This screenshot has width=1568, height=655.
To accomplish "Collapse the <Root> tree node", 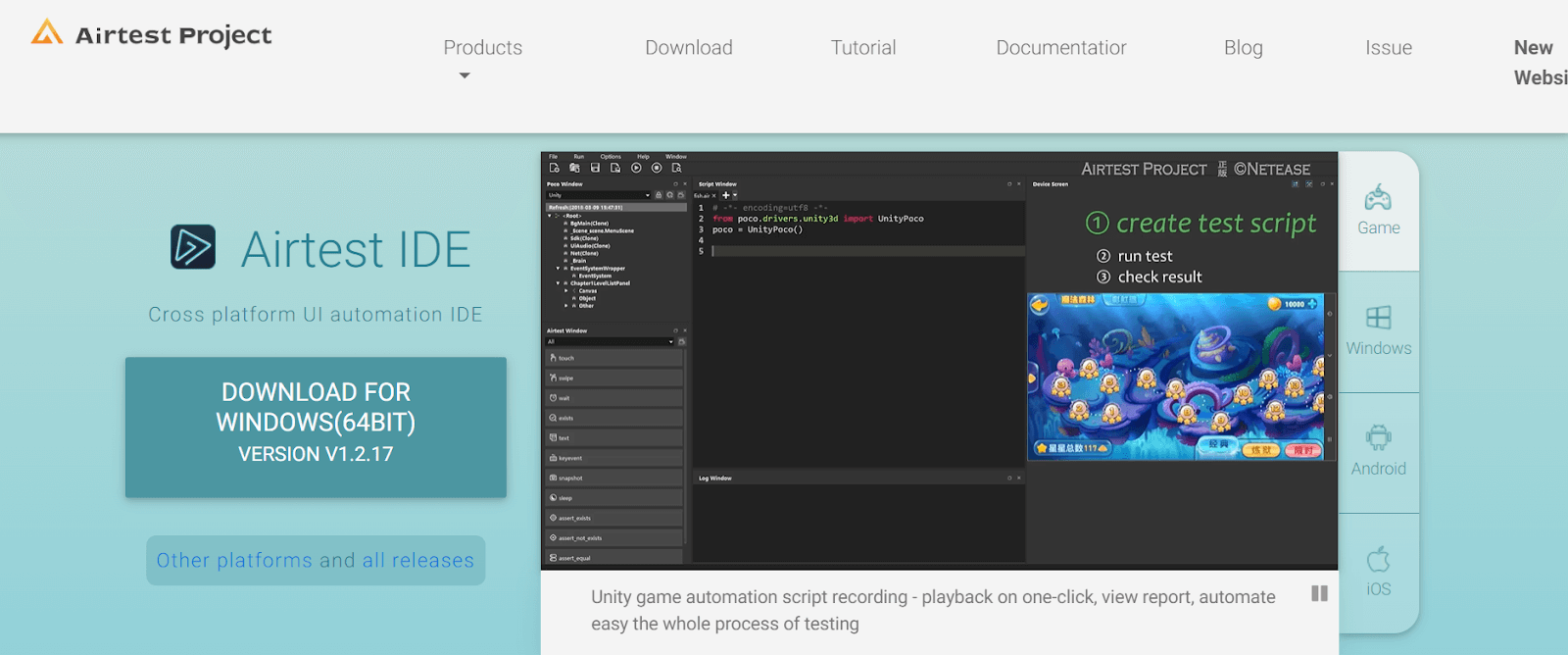I will coord(550,216).
